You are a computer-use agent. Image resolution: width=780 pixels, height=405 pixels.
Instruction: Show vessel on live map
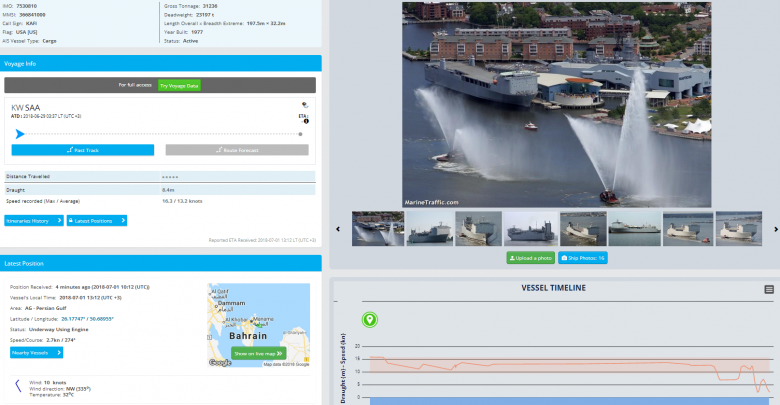click(x=257, y=353)
